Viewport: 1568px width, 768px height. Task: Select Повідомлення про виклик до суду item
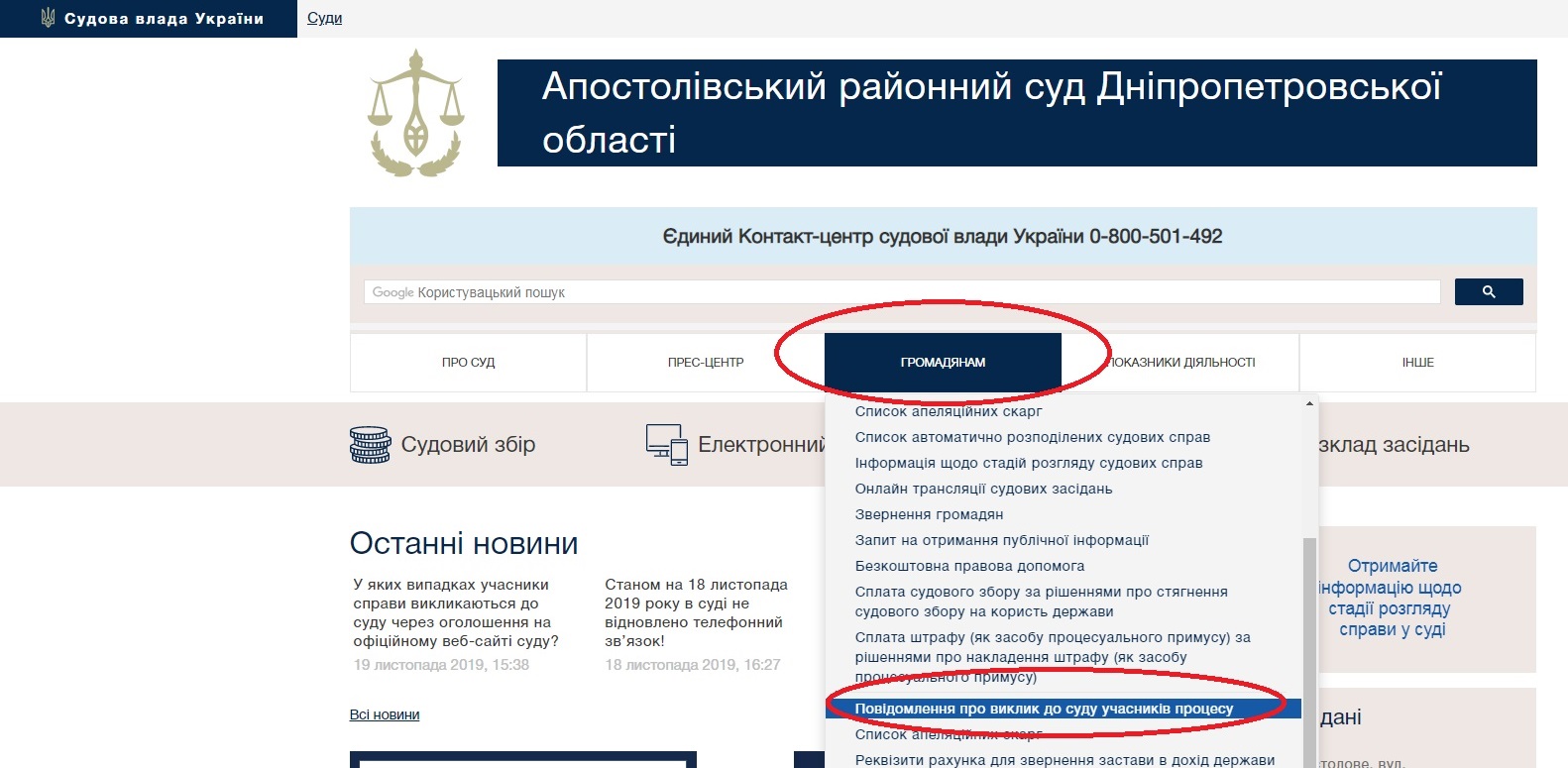pos(1044,709)
